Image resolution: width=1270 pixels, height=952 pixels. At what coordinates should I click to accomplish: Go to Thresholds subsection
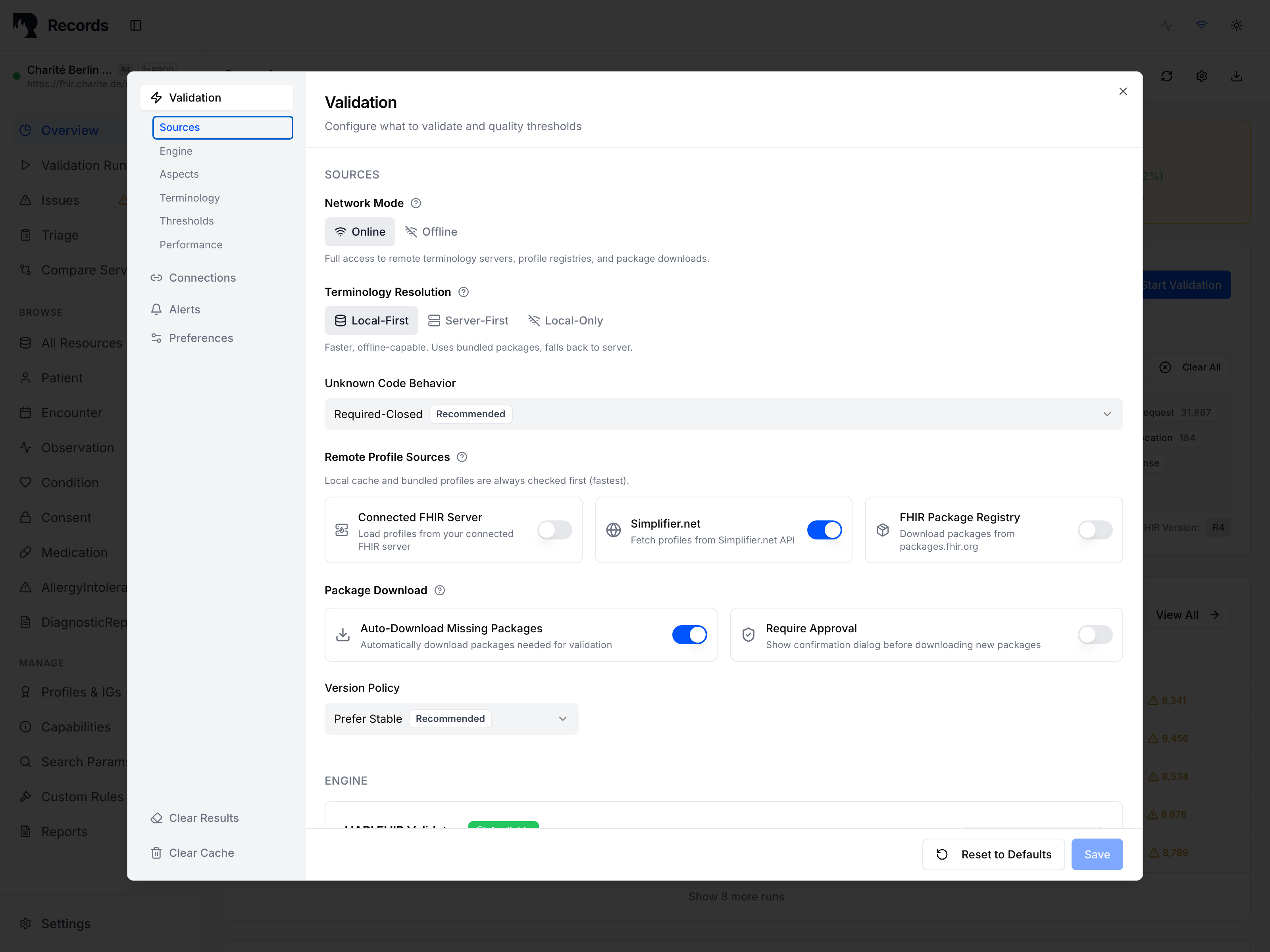click(187, 221)
